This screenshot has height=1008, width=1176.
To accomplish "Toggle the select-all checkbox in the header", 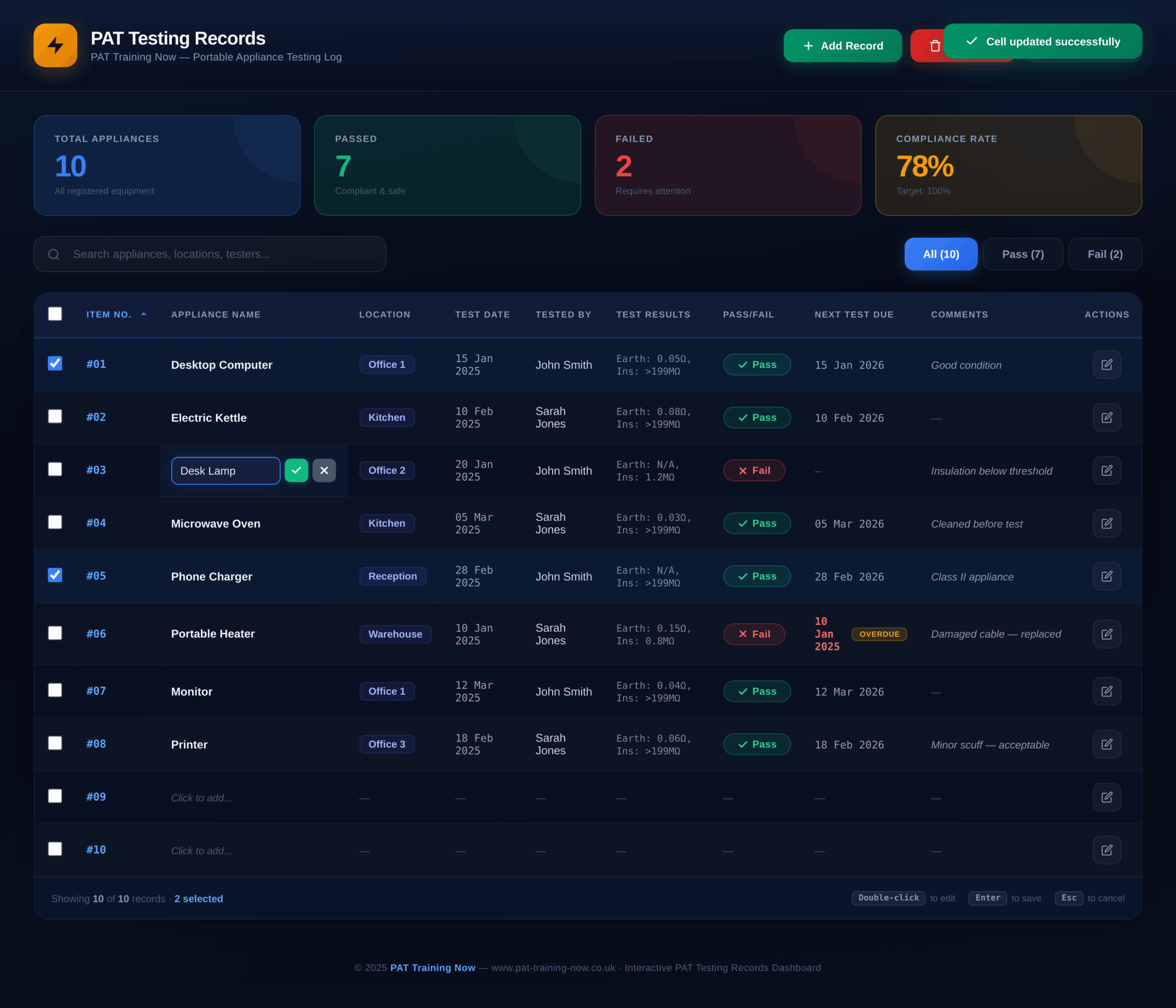I will (55, 314).
